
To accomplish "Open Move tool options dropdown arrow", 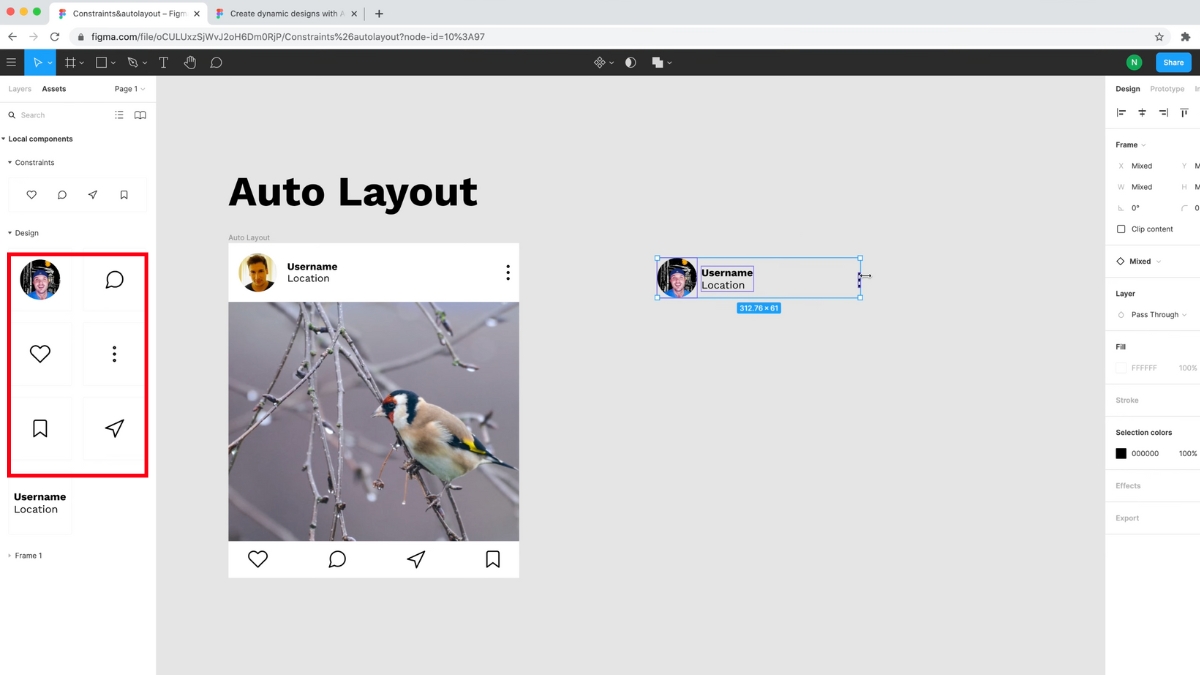I will click(50, 63).
